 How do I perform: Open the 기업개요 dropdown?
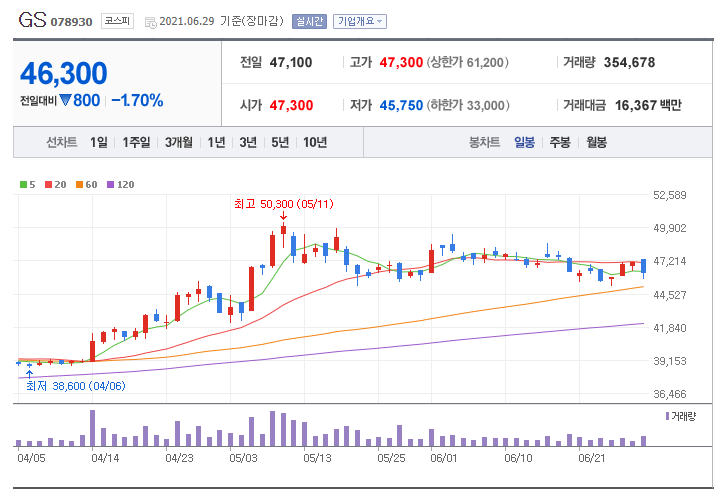pyautogui.click(x=360, y=21)
